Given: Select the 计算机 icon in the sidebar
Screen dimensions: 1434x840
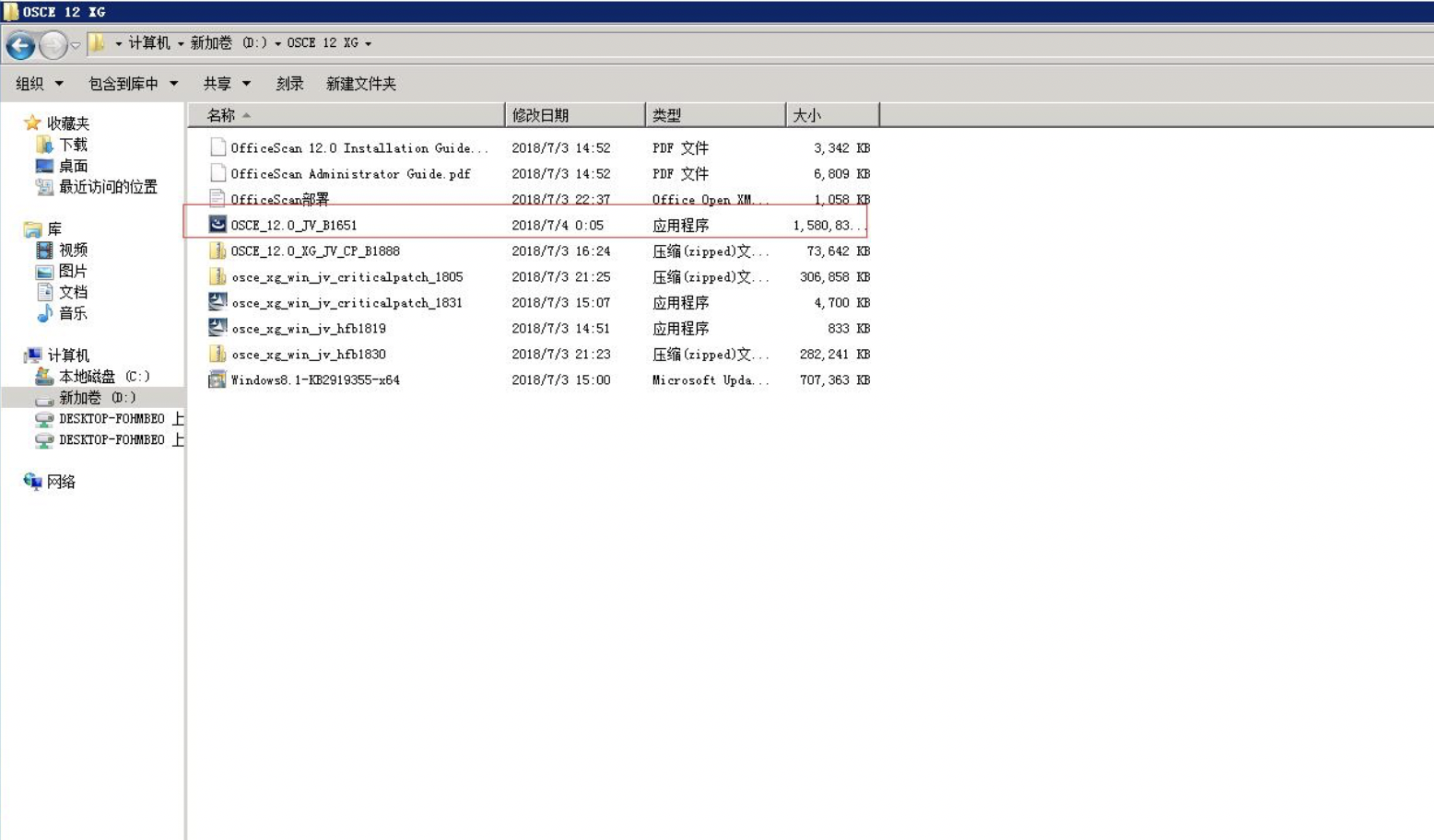Looking at the screenshot, I should (33, 355).
